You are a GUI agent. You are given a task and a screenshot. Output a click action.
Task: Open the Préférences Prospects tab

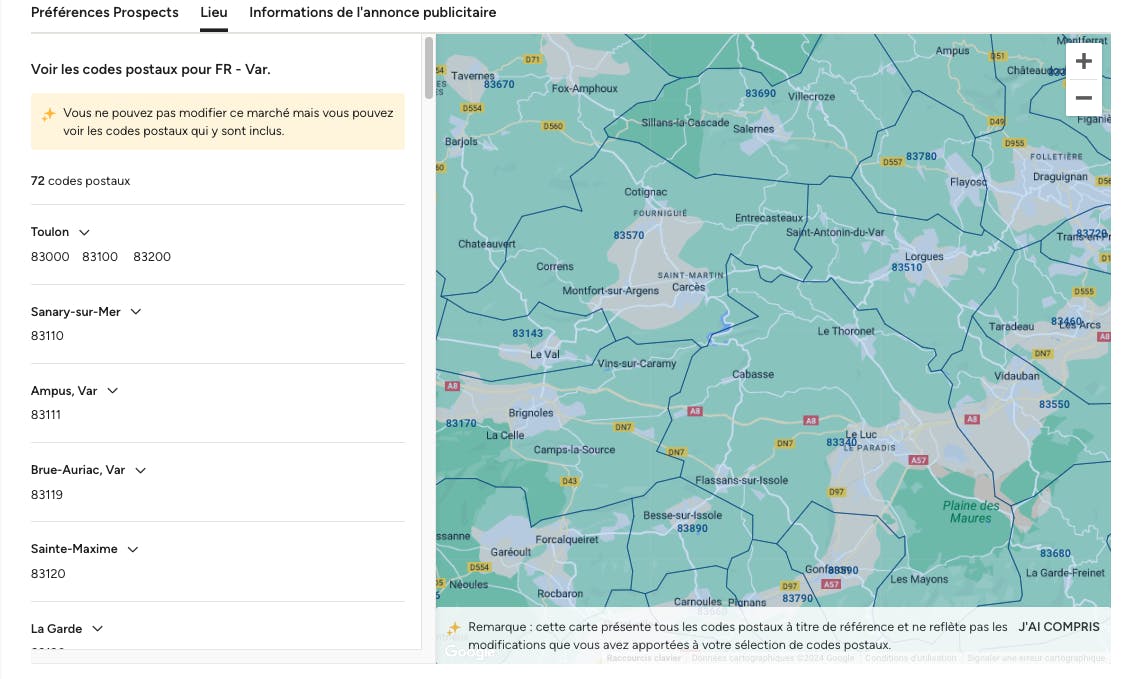[105, 12]
